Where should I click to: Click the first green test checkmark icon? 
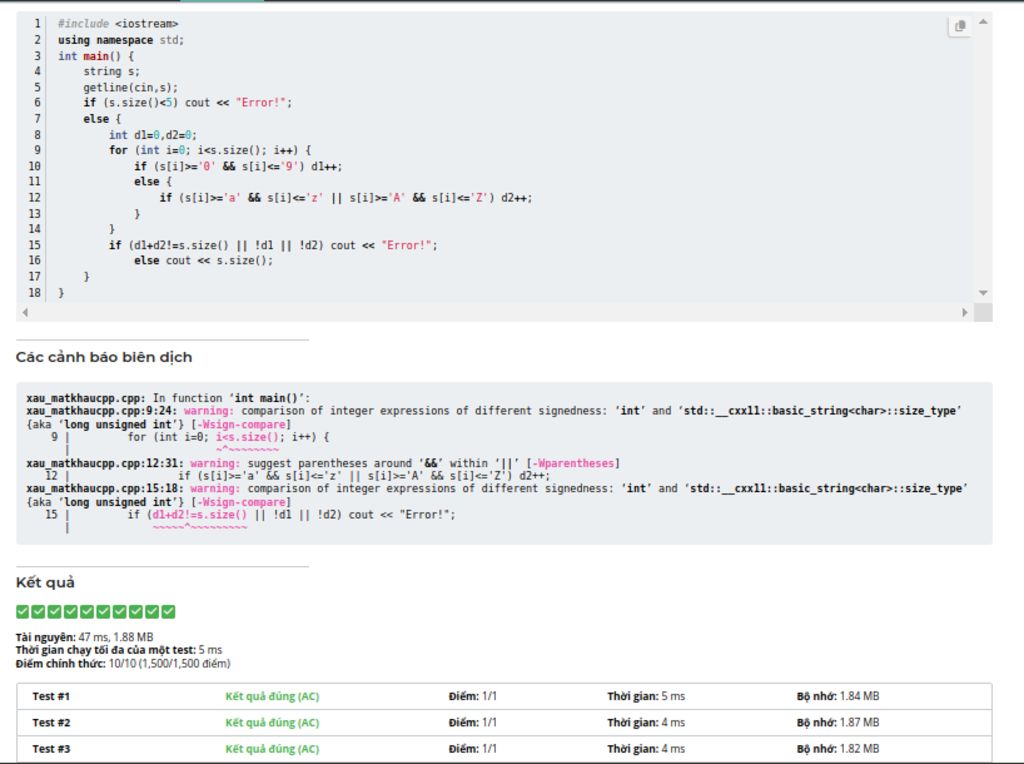(x=23, y=611)
